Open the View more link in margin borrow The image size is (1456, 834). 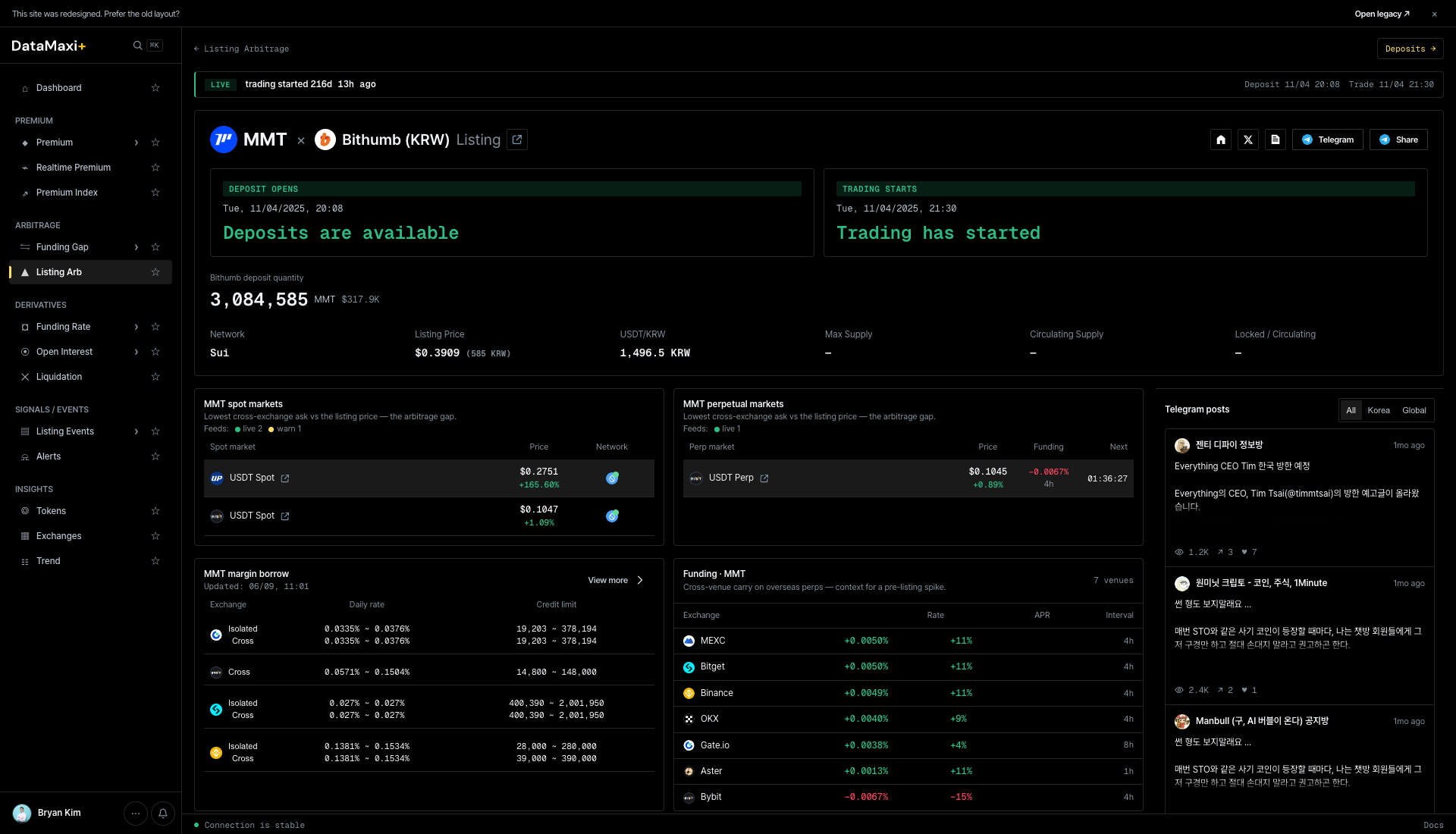(616, 581)
